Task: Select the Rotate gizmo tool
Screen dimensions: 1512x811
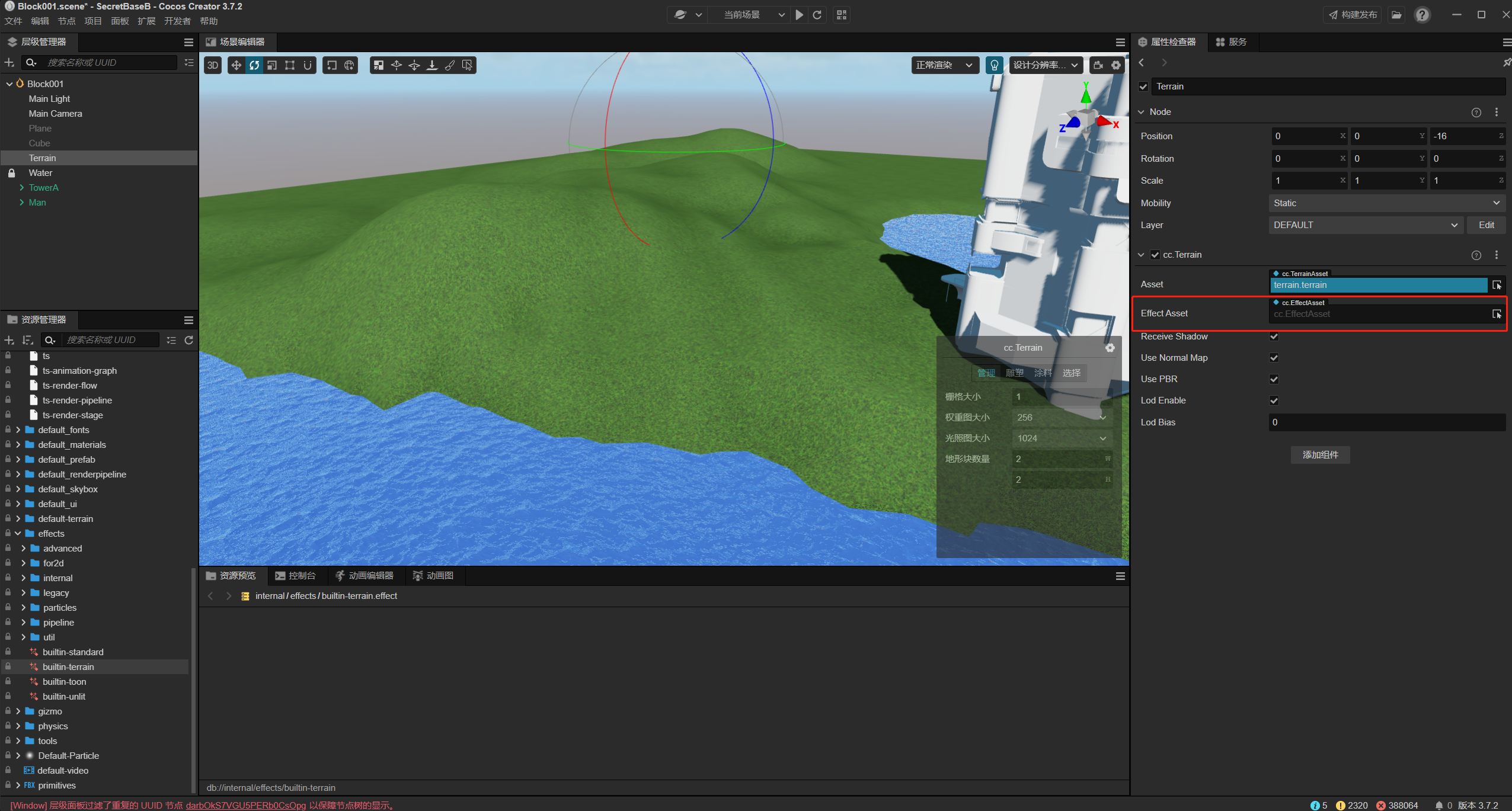Action: tap(254, 65)
